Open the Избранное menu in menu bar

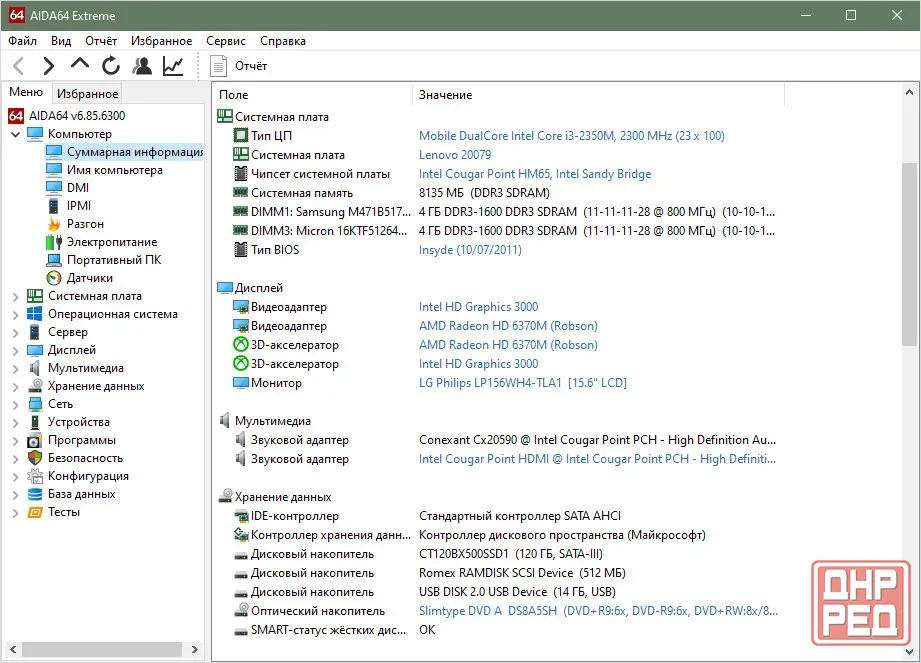pos(162,41)
